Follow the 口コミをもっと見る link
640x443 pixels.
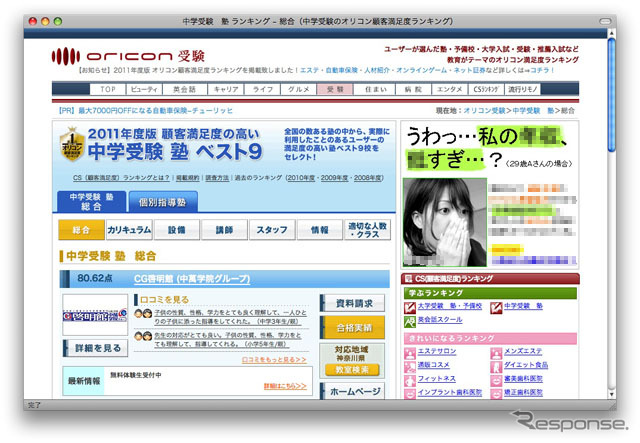(x=274, y=358)
